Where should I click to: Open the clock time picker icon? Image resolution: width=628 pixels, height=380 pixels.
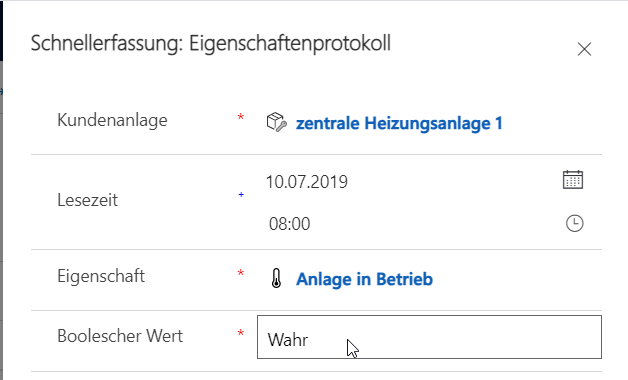574,223
